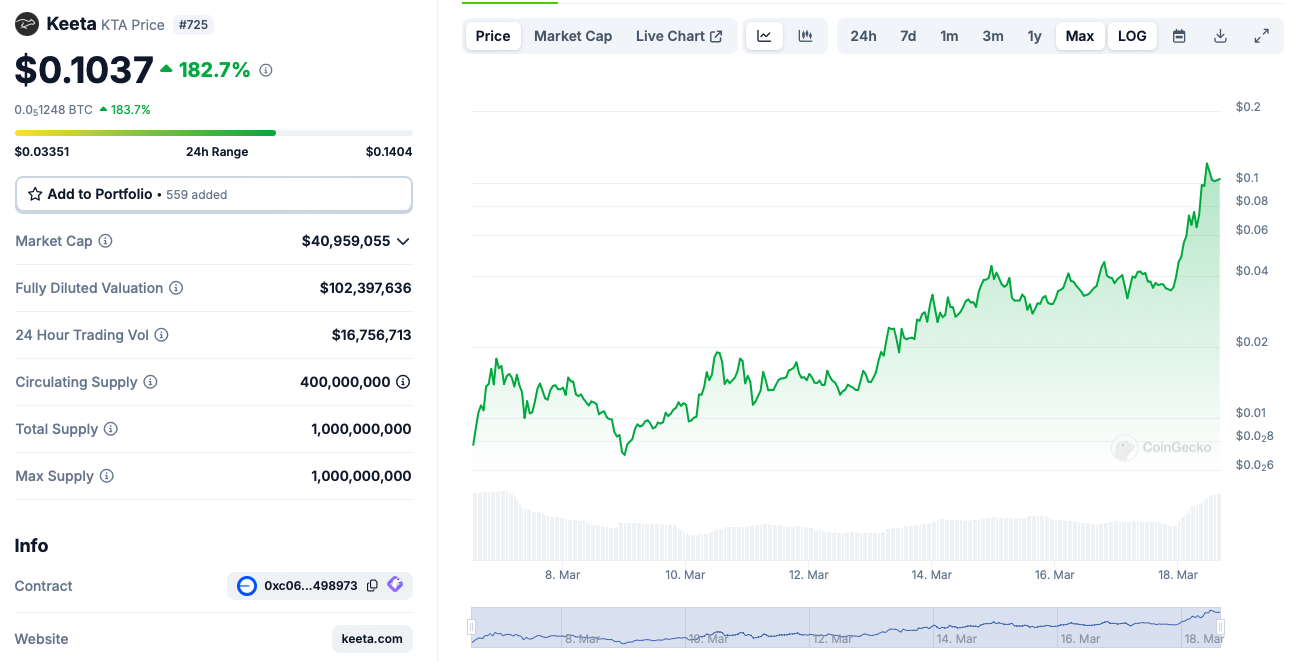Click Add to Portfolio button
1294x662 pixels.
tap(213, 194)
